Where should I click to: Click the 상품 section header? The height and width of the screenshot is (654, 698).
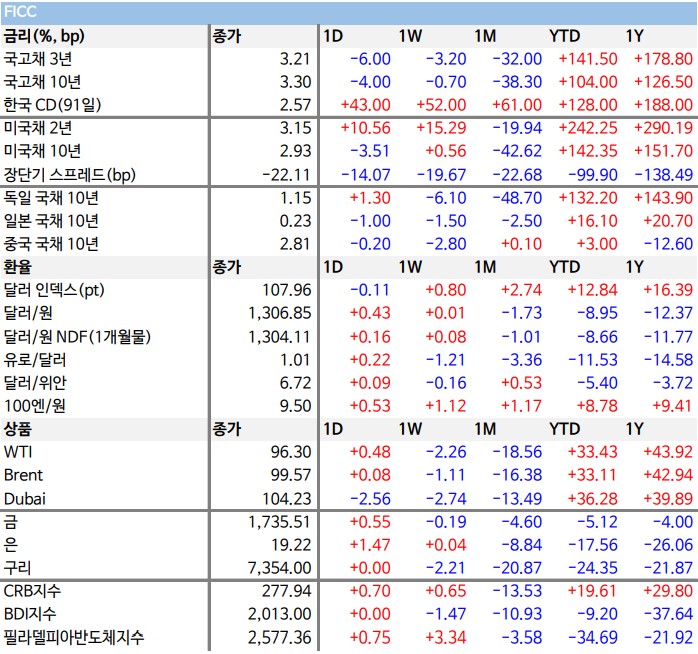18,429
